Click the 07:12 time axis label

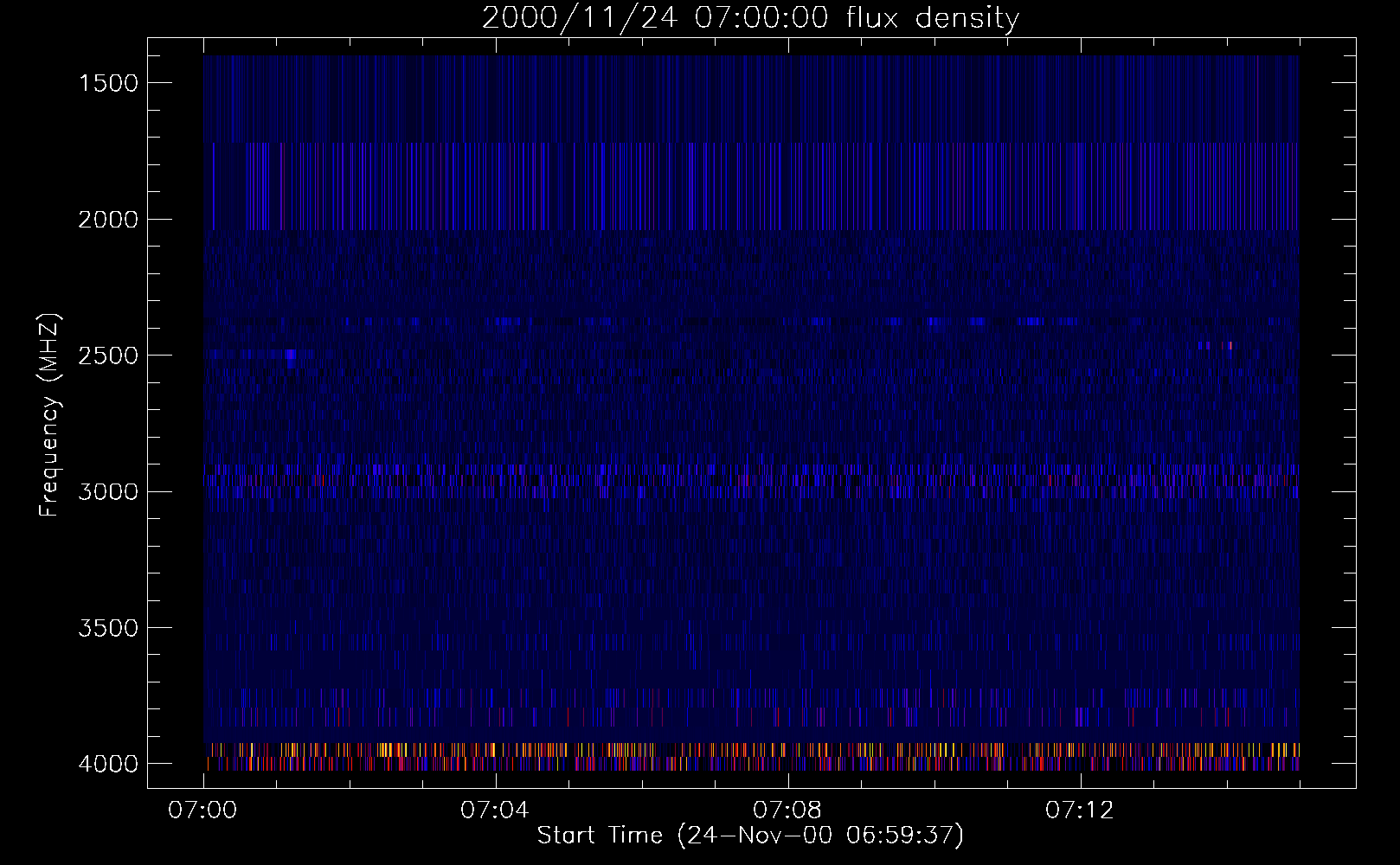pyautogui.click(x=1080, y=811)
